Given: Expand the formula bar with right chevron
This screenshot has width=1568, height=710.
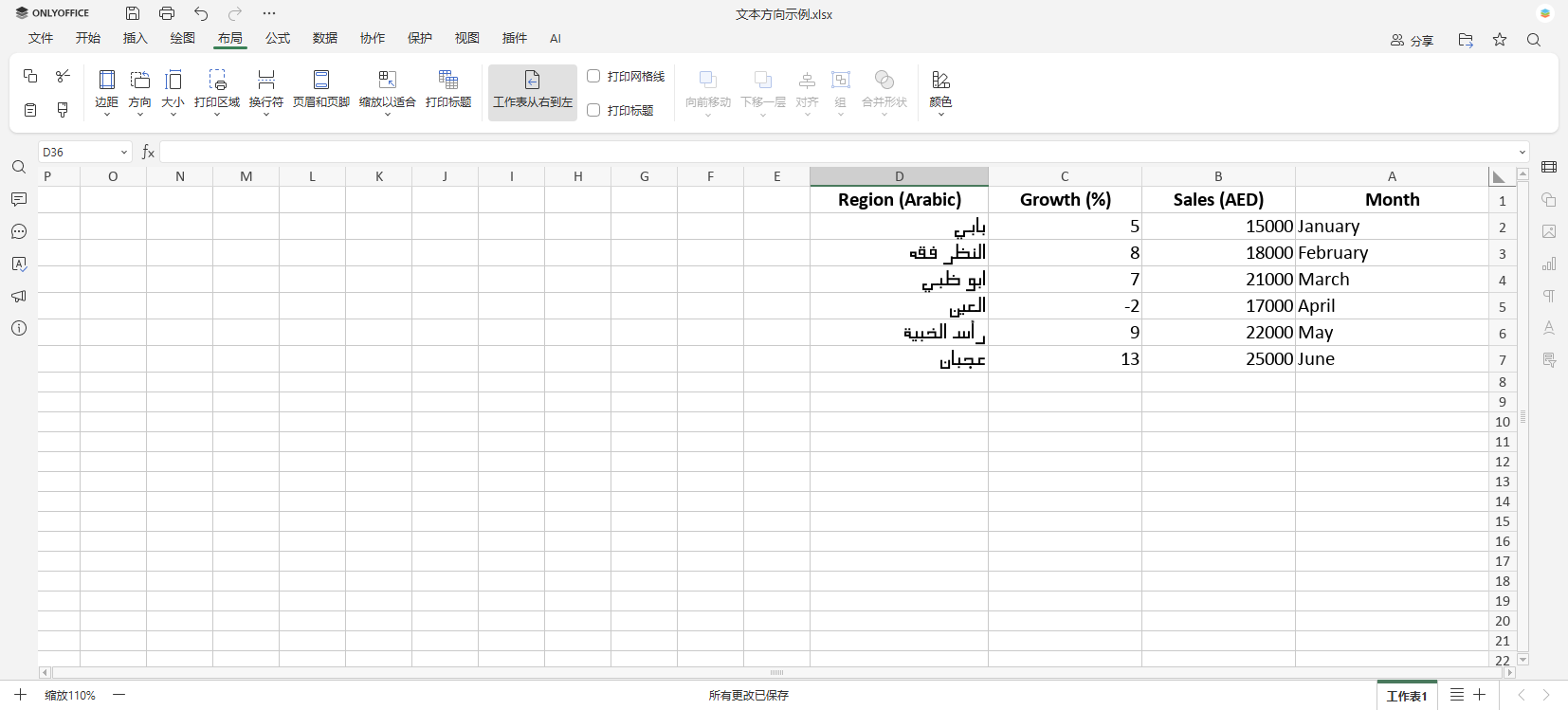Looking at the screenshot, I should pos(1522,152).
